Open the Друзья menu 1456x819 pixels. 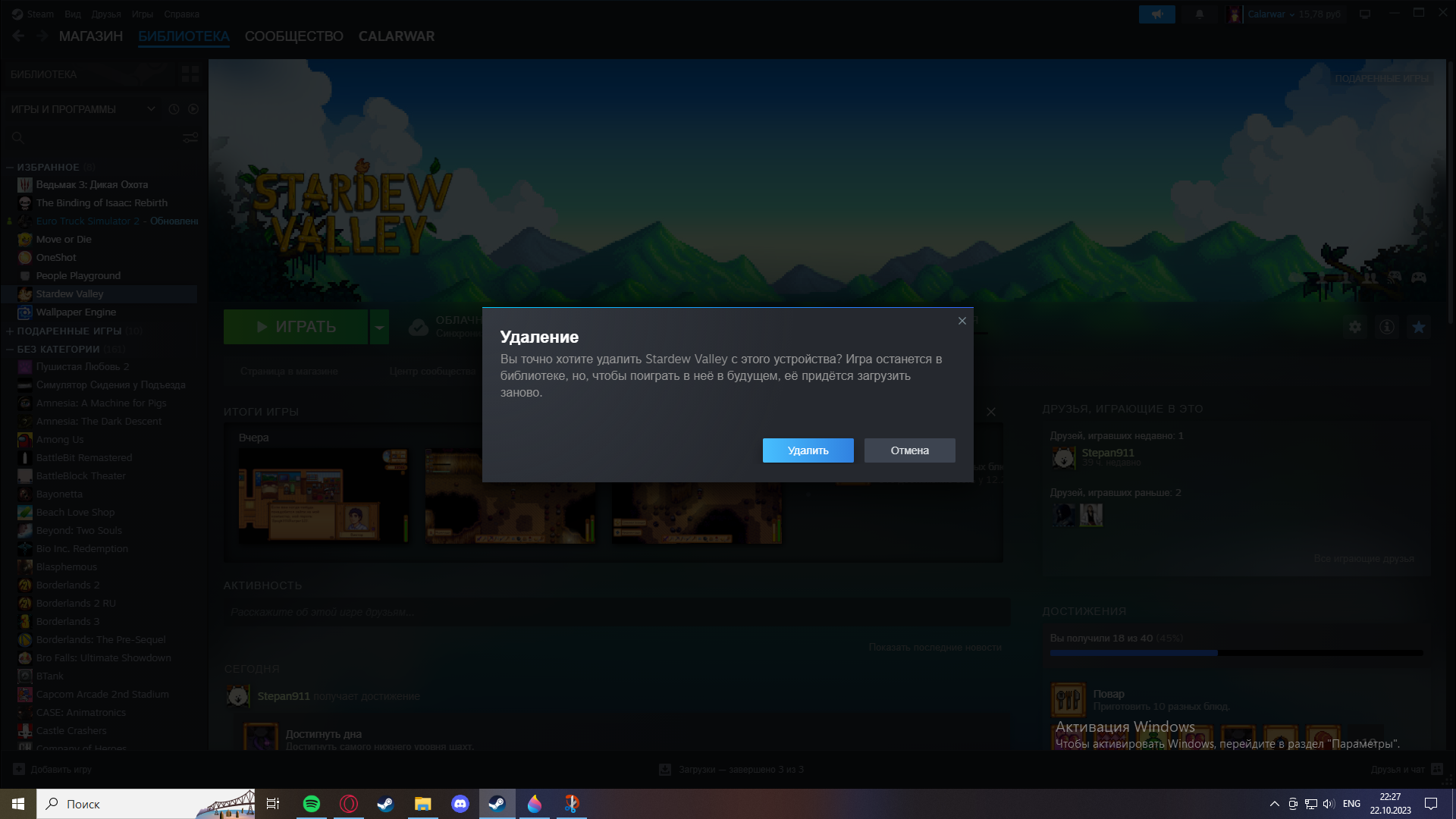pos(106,14)
